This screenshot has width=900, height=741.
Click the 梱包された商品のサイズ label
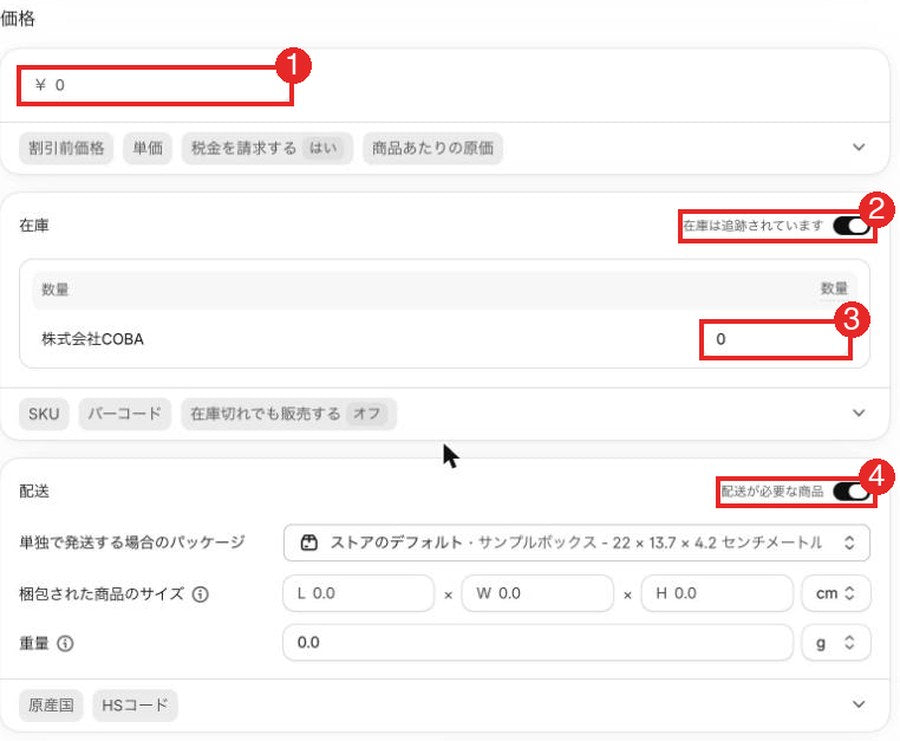click(102, 594)
